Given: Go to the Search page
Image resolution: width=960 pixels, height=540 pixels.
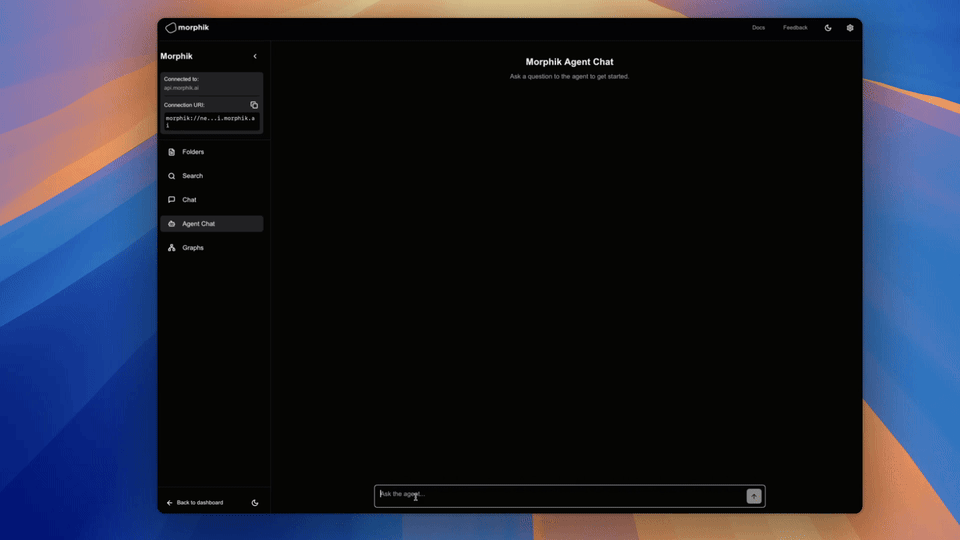Looking at the screenshot, I should tap(212, 176).
